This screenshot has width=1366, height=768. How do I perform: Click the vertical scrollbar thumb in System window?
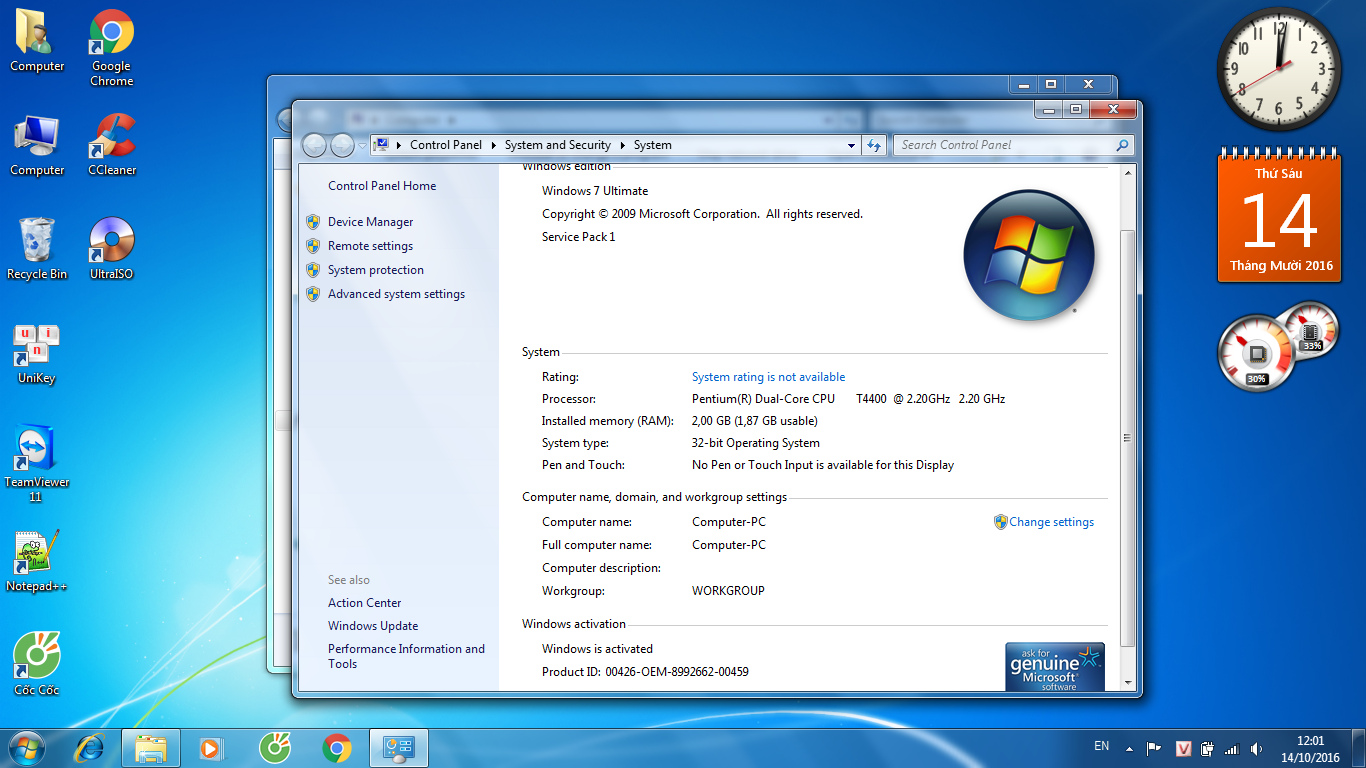[1128, 437]
